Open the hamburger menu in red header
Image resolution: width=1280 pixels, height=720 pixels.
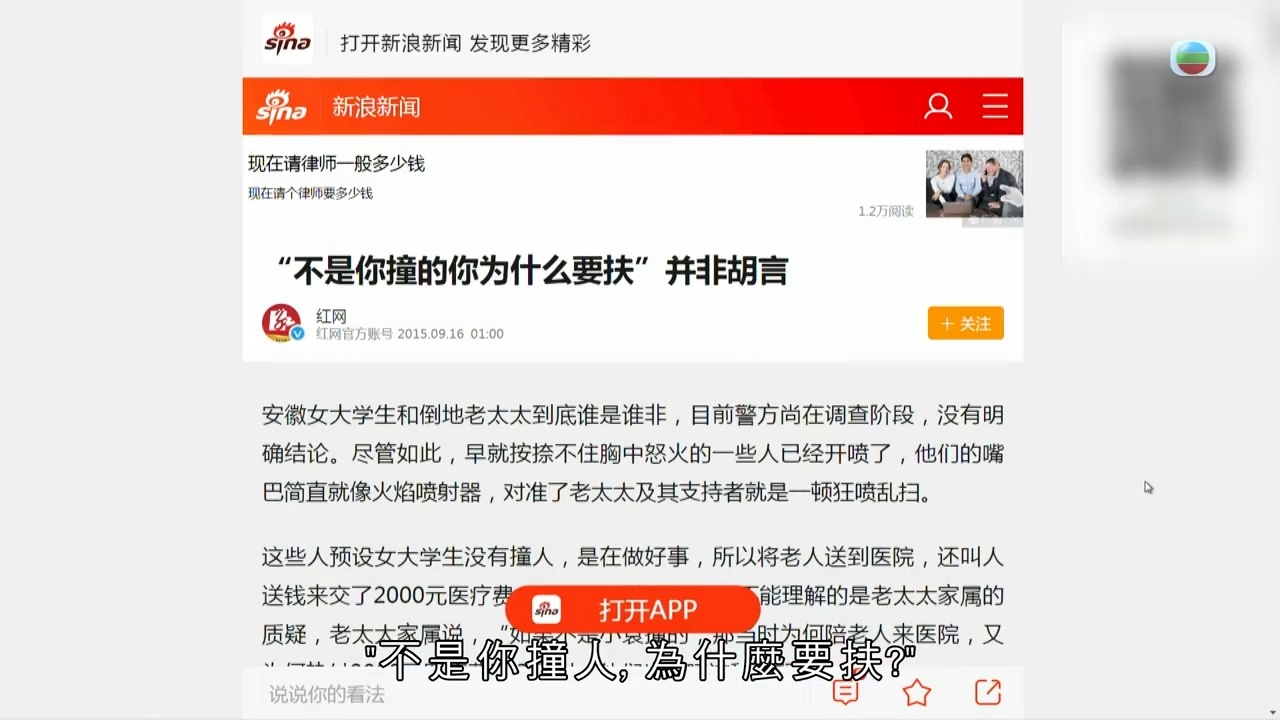click(x=995, y=106)
